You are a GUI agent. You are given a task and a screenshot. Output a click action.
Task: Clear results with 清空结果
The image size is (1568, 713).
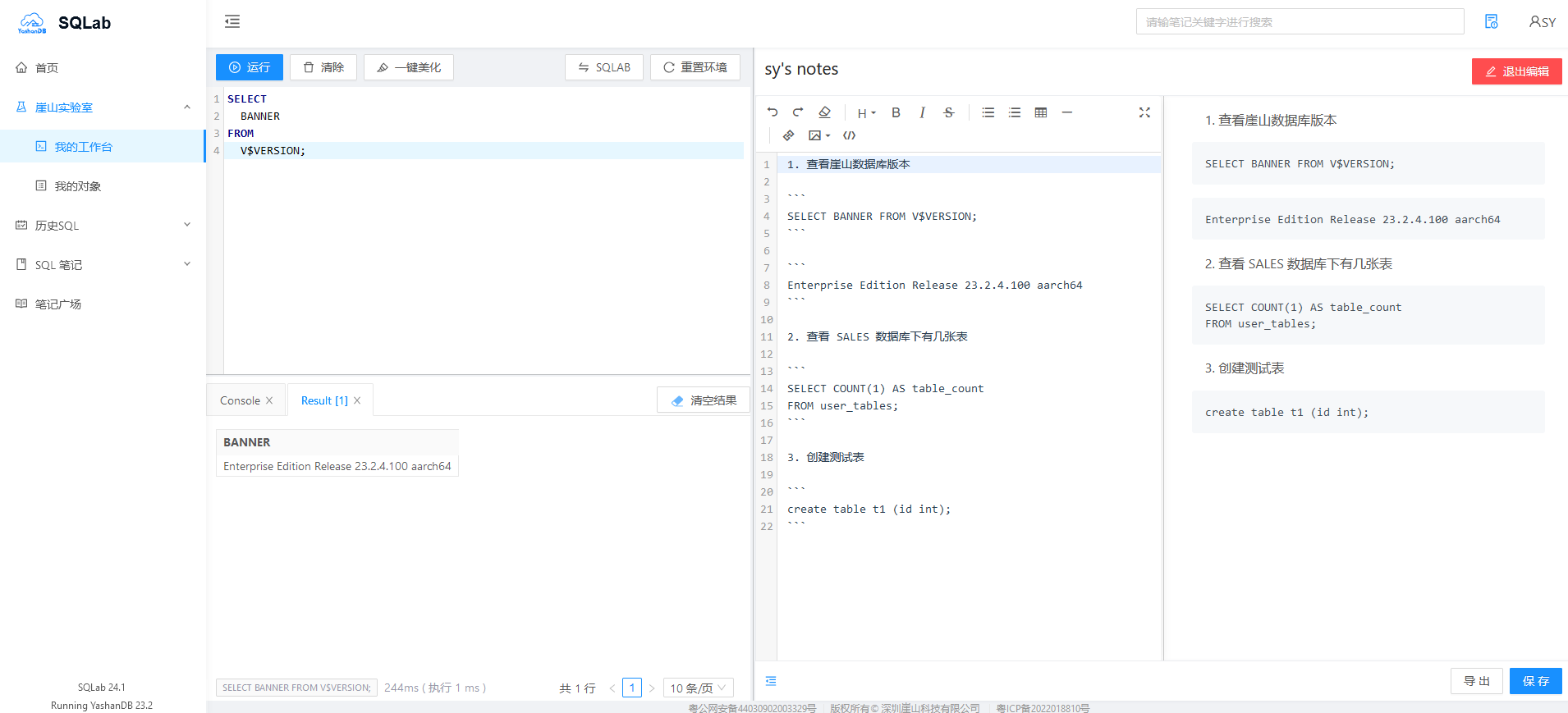[x=704, y=400]
